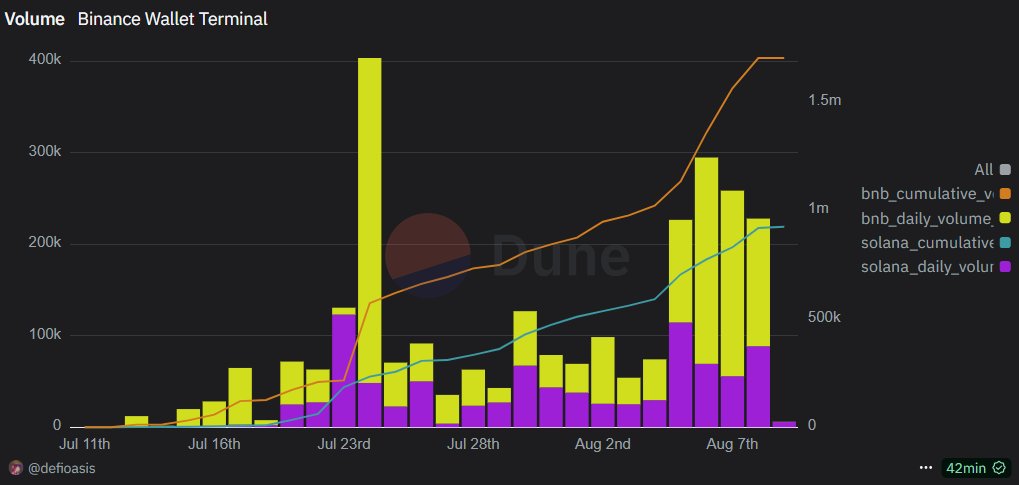Screen dimensions: 1019x485
Task: Click the Aug 2nd axis label
Action: 602,445
